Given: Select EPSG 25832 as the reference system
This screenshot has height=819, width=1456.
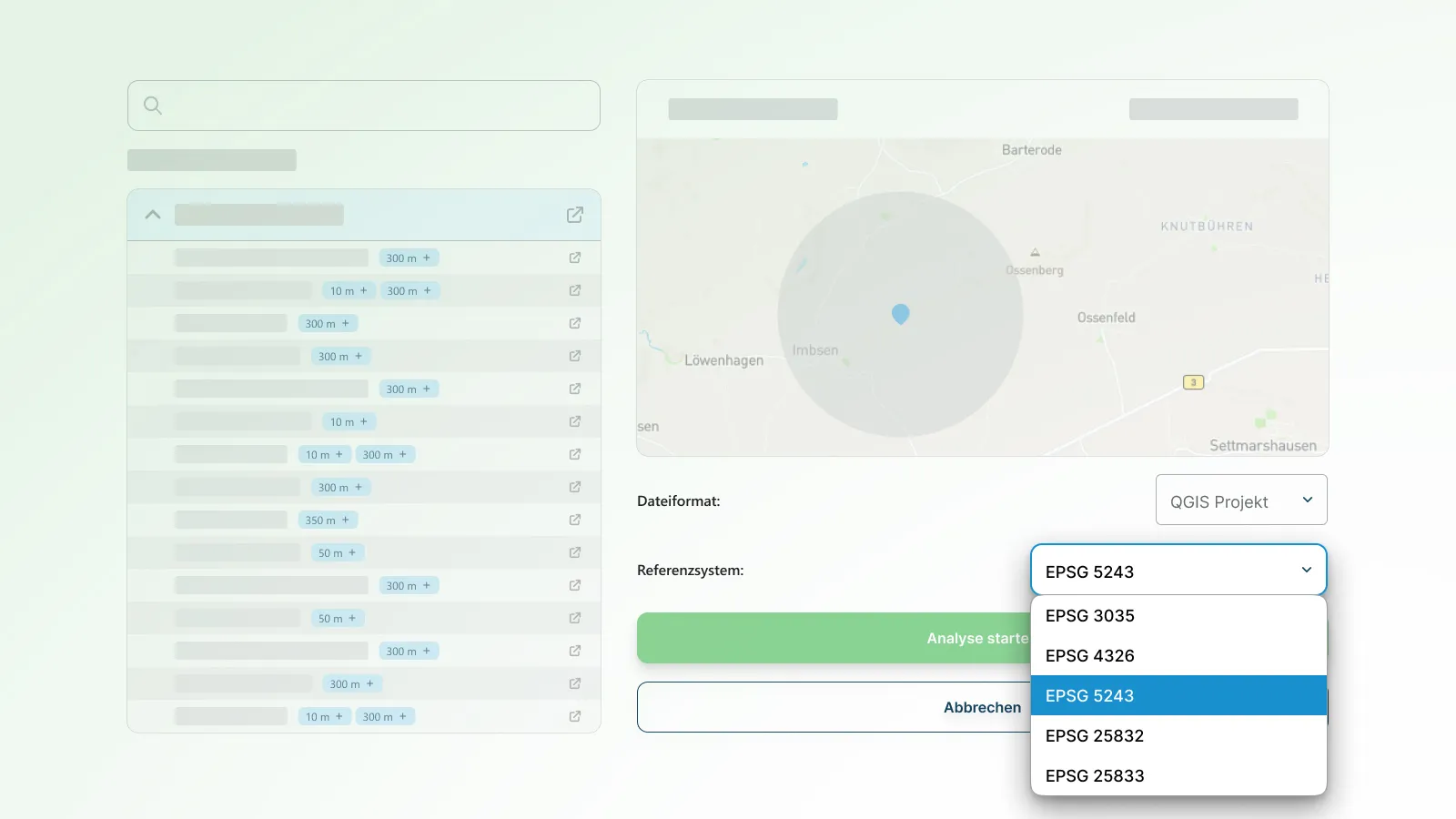Looking at the screenshot, I should (1178, 736).
